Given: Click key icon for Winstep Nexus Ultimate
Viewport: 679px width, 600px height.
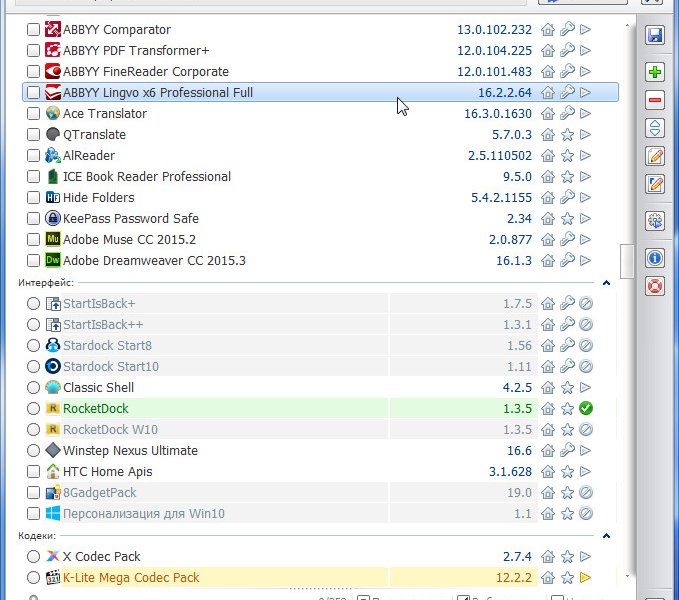Looking at the screenshot, I should (x=567, y=451).
